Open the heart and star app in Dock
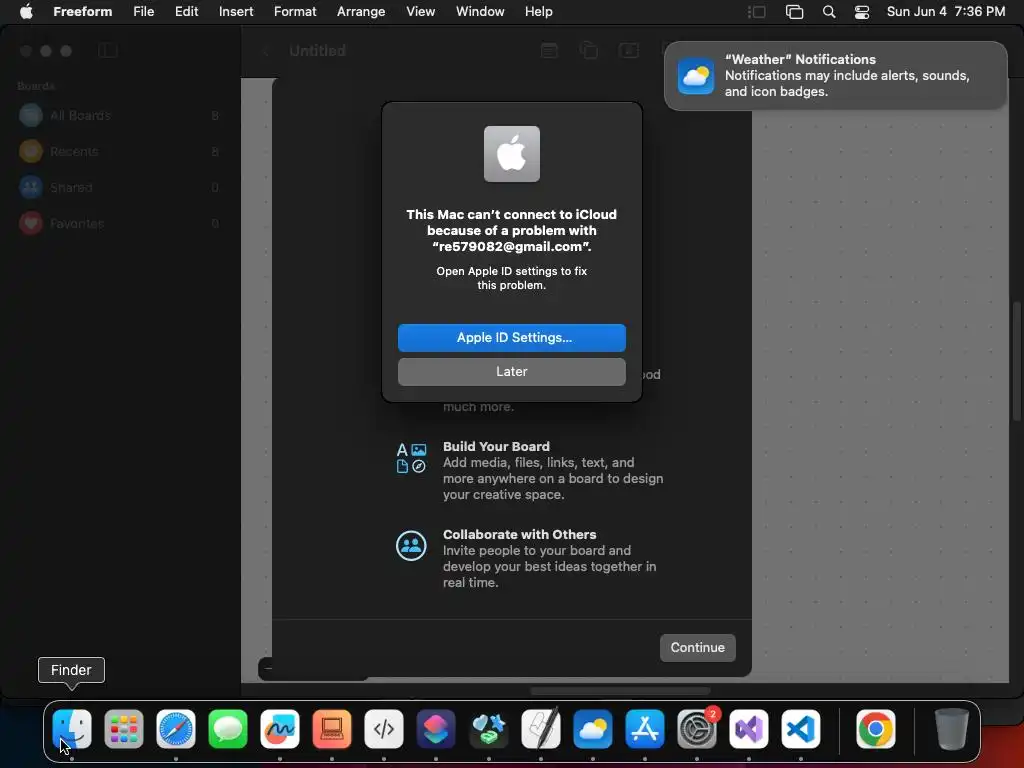The image size is (1024, 768). 488,729
